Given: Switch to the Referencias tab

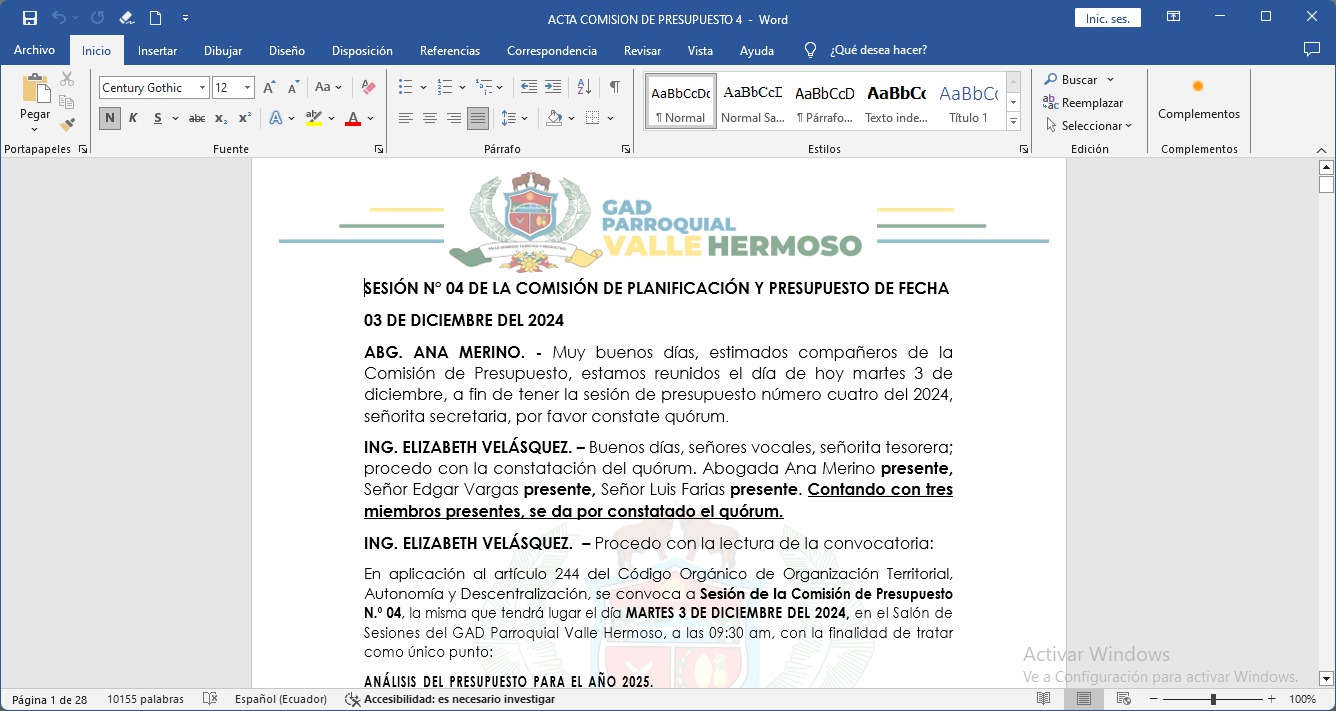Looking at the screenshot, I should click(x=449, y=50).
